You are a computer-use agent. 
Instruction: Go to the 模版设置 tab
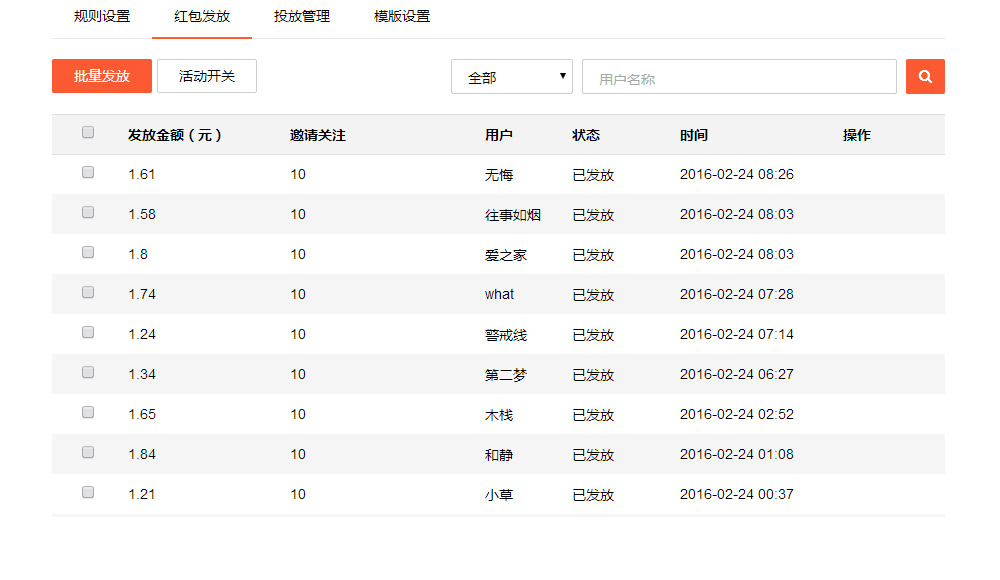tap(402, 17)
